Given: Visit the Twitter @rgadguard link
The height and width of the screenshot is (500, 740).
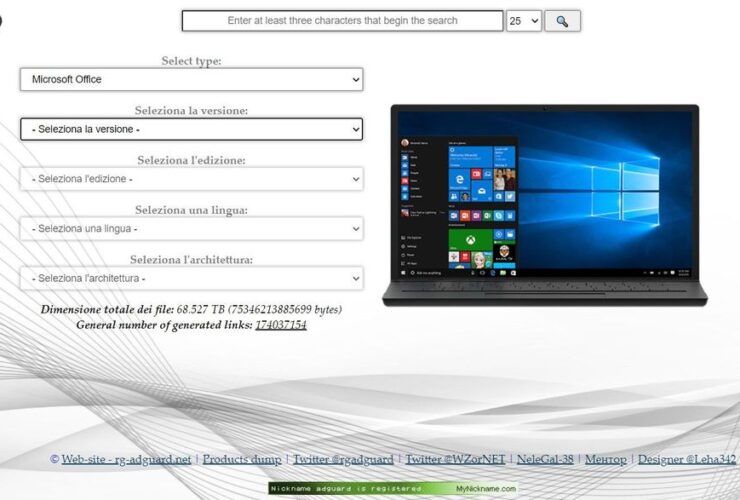Looking at the screenshot, I should tap(342, 459).
